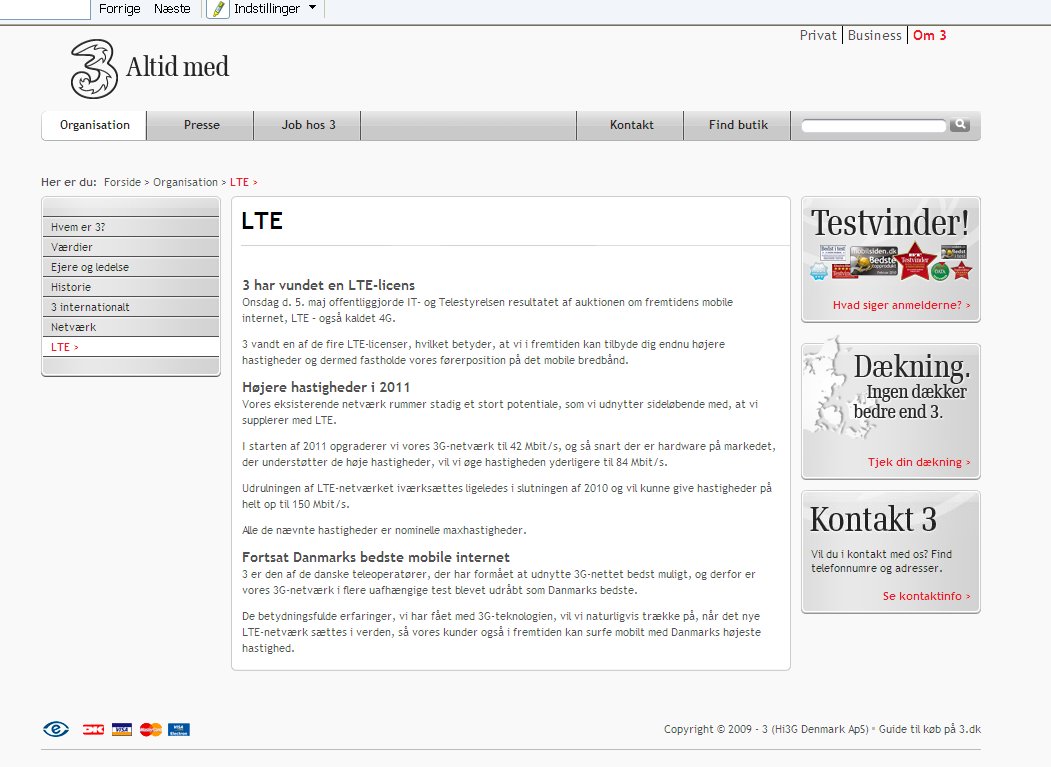Click the blue-and-gold Visa card icon
The image size is (1051, 767).
122,729
